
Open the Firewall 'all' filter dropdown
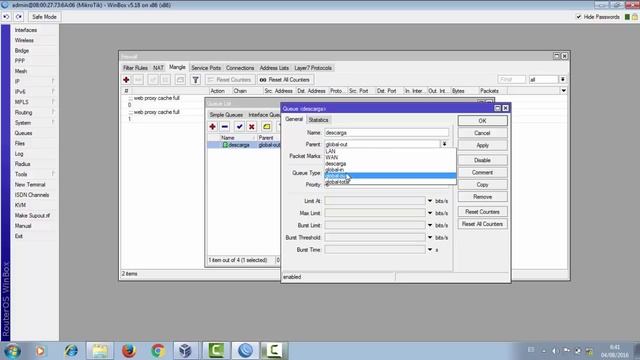click(x=563, y=80)
